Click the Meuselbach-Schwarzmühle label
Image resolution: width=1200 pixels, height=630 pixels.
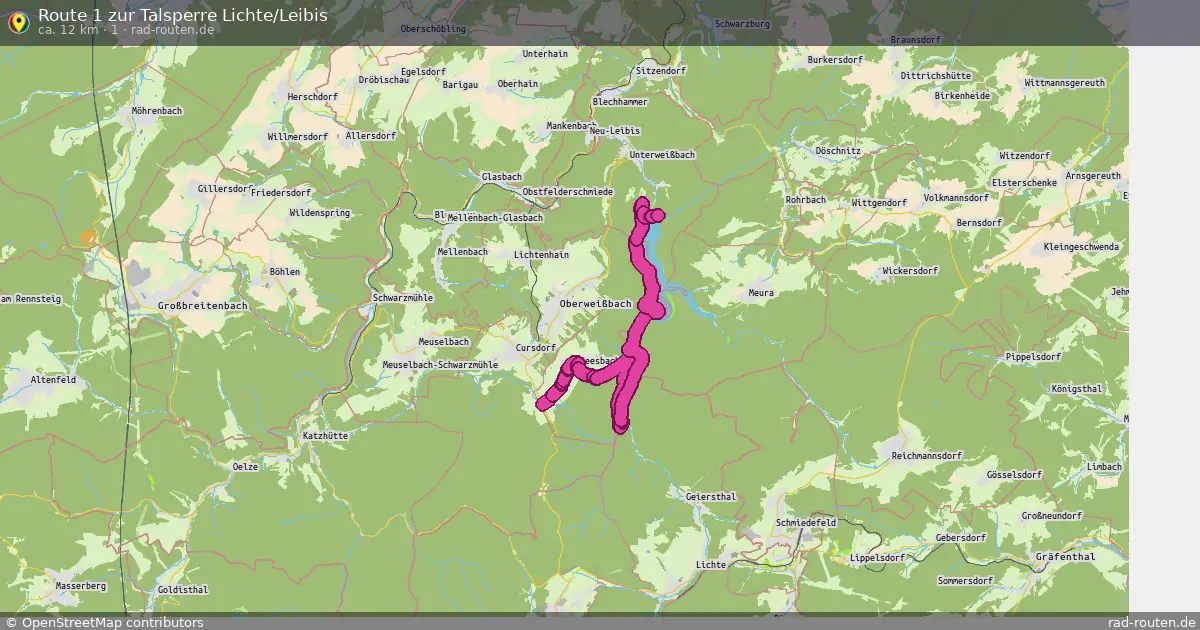click(x=440, y=366)
